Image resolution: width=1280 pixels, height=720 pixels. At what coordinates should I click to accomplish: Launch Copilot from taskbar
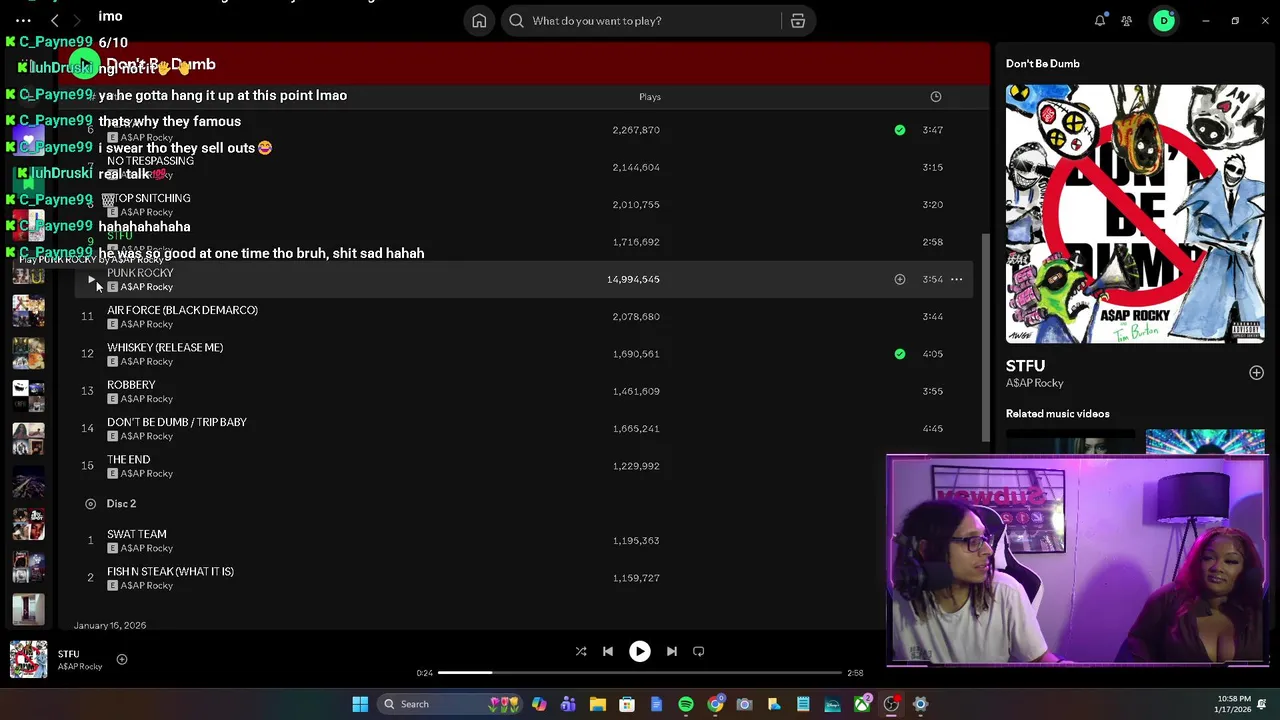click(x=539, y=704)
